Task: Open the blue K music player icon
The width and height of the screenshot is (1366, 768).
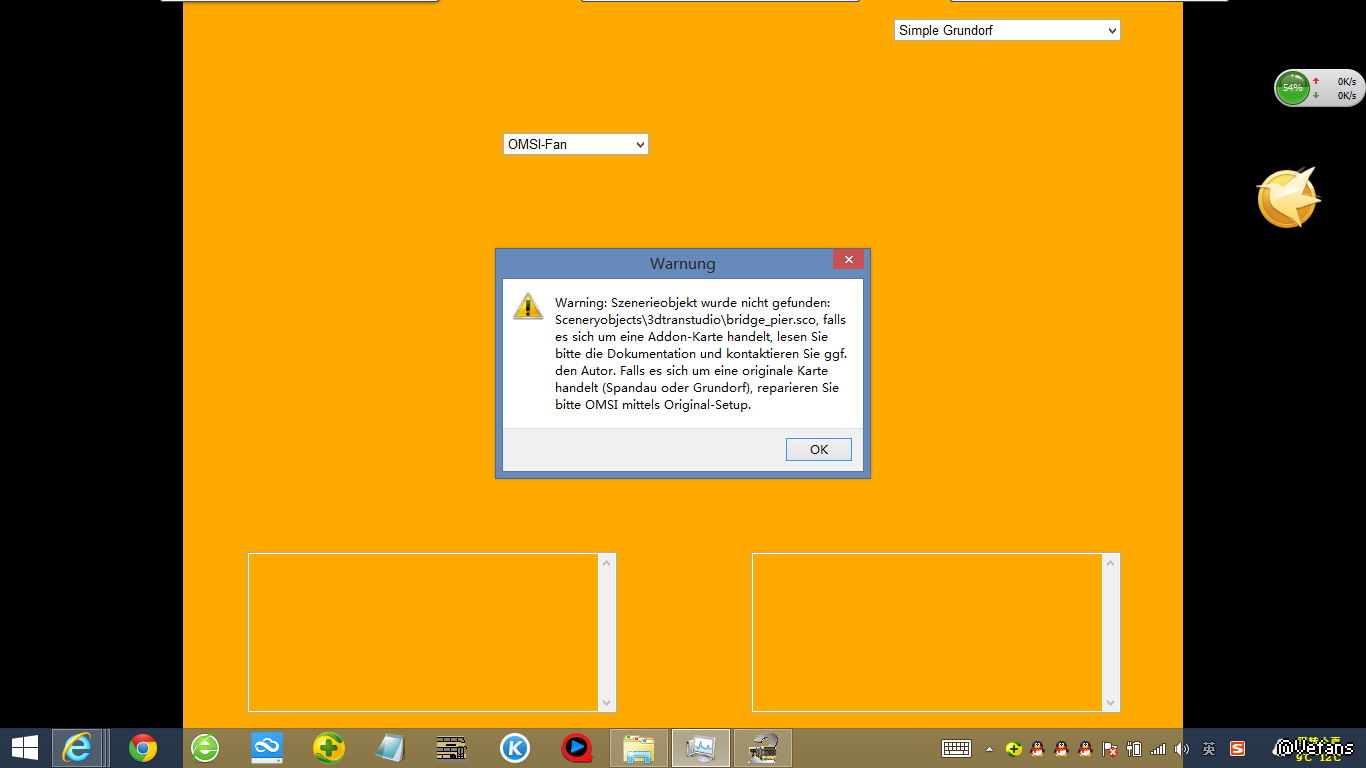Action: pyautogui.click(x=514, y=748)
